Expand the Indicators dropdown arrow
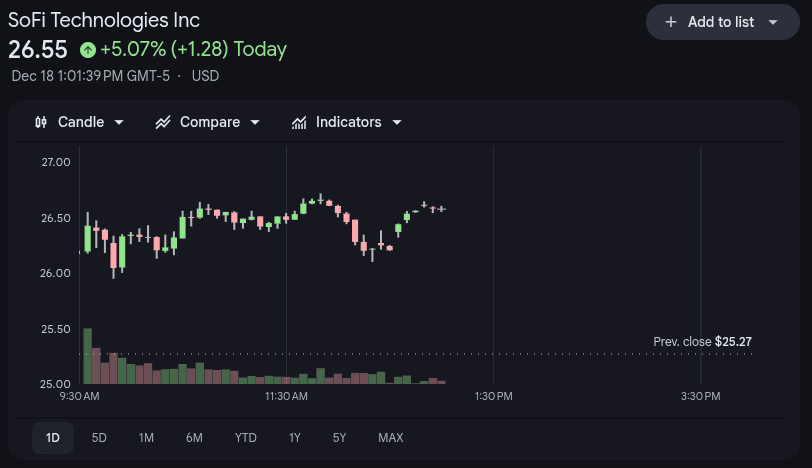 397,122
